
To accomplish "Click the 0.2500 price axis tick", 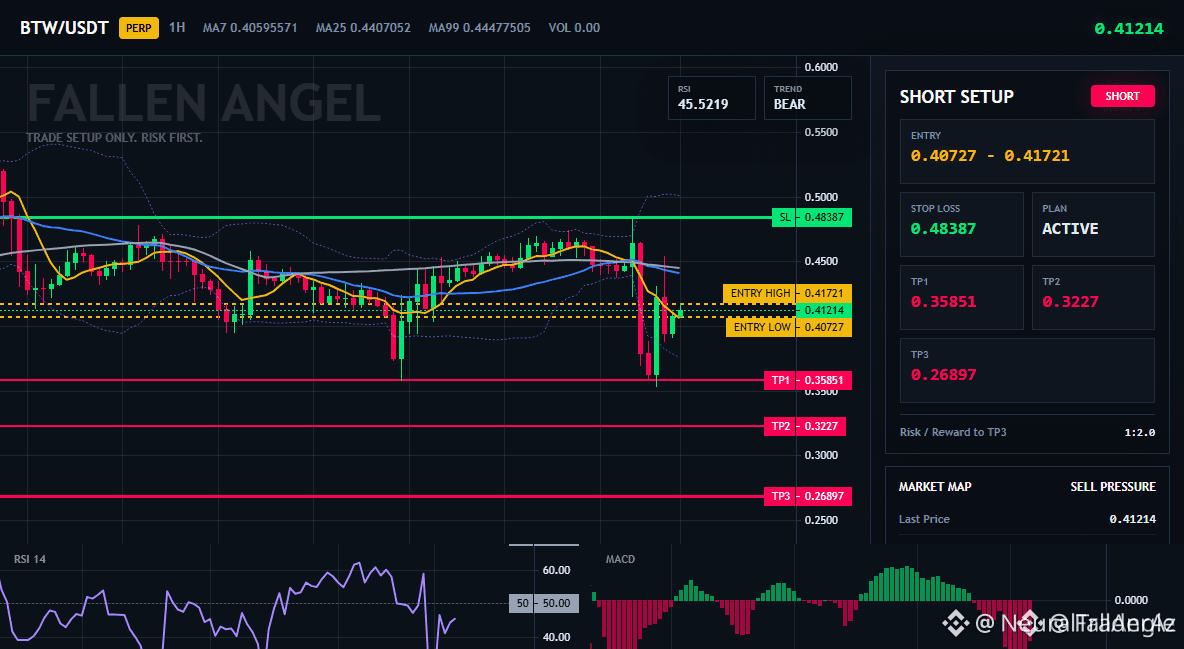I will (x=821, y=520).
